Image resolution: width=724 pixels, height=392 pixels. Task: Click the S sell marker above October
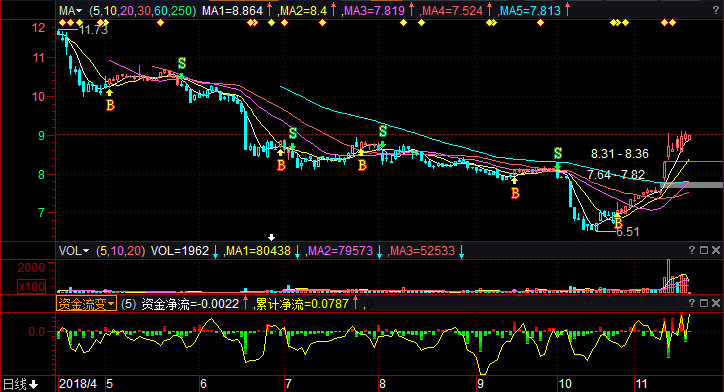[x=558, y=153]
